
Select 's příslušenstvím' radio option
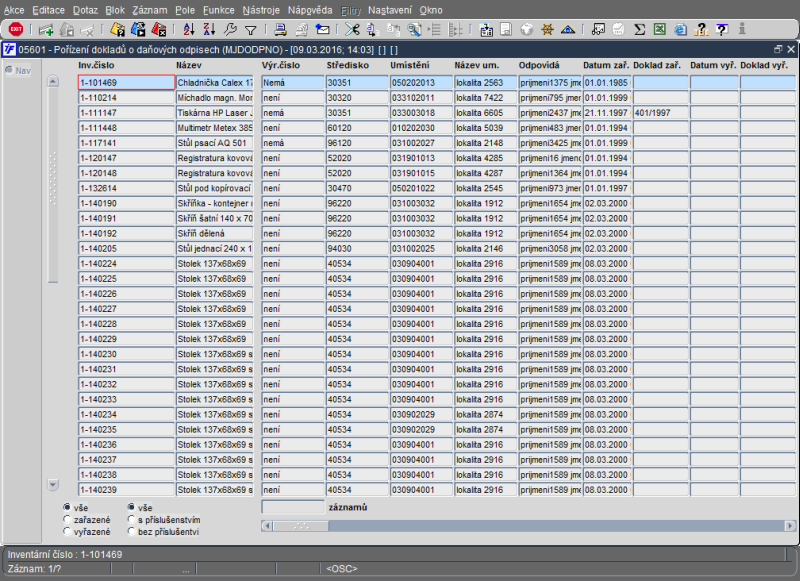click(132, 520)
